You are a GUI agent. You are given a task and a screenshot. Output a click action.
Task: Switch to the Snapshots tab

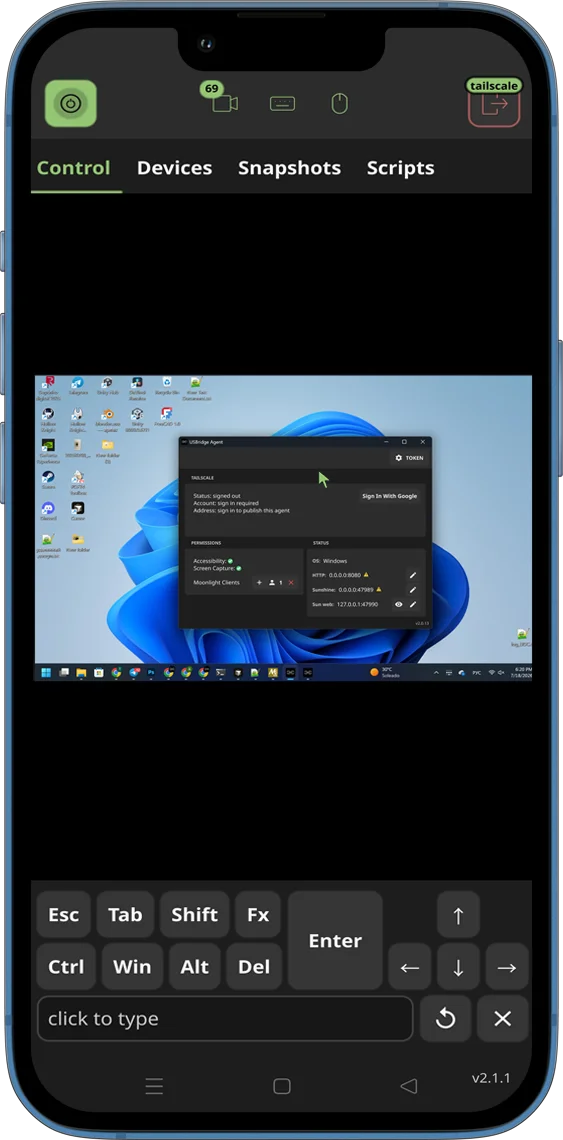tap(290, 168)
